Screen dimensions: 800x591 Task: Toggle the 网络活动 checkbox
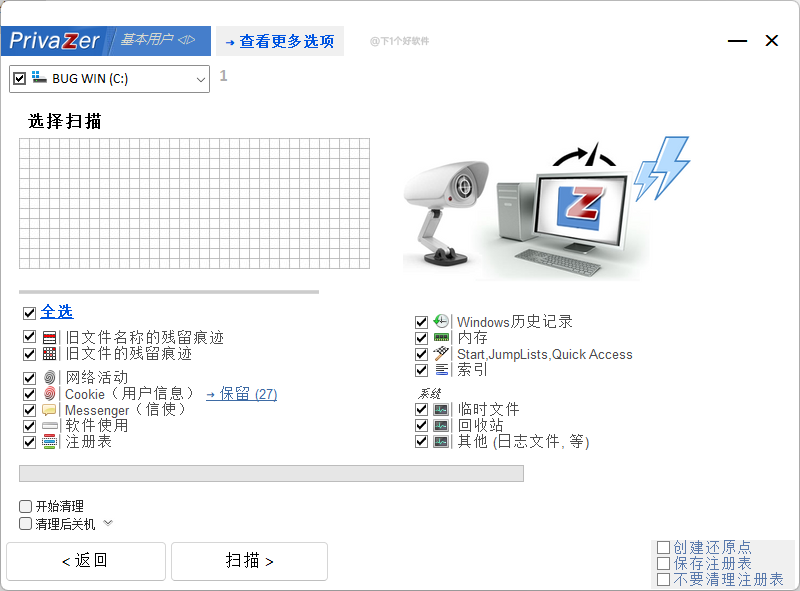click(x=30, y=378)
